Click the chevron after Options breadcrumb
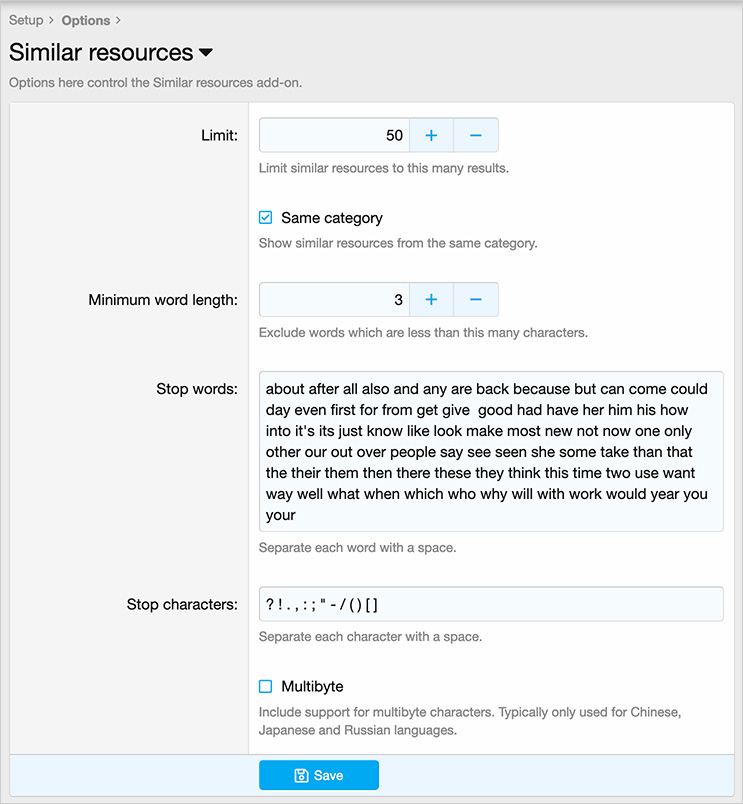Image resolution: width=743 pixels, height=804 pixels. 118,20
